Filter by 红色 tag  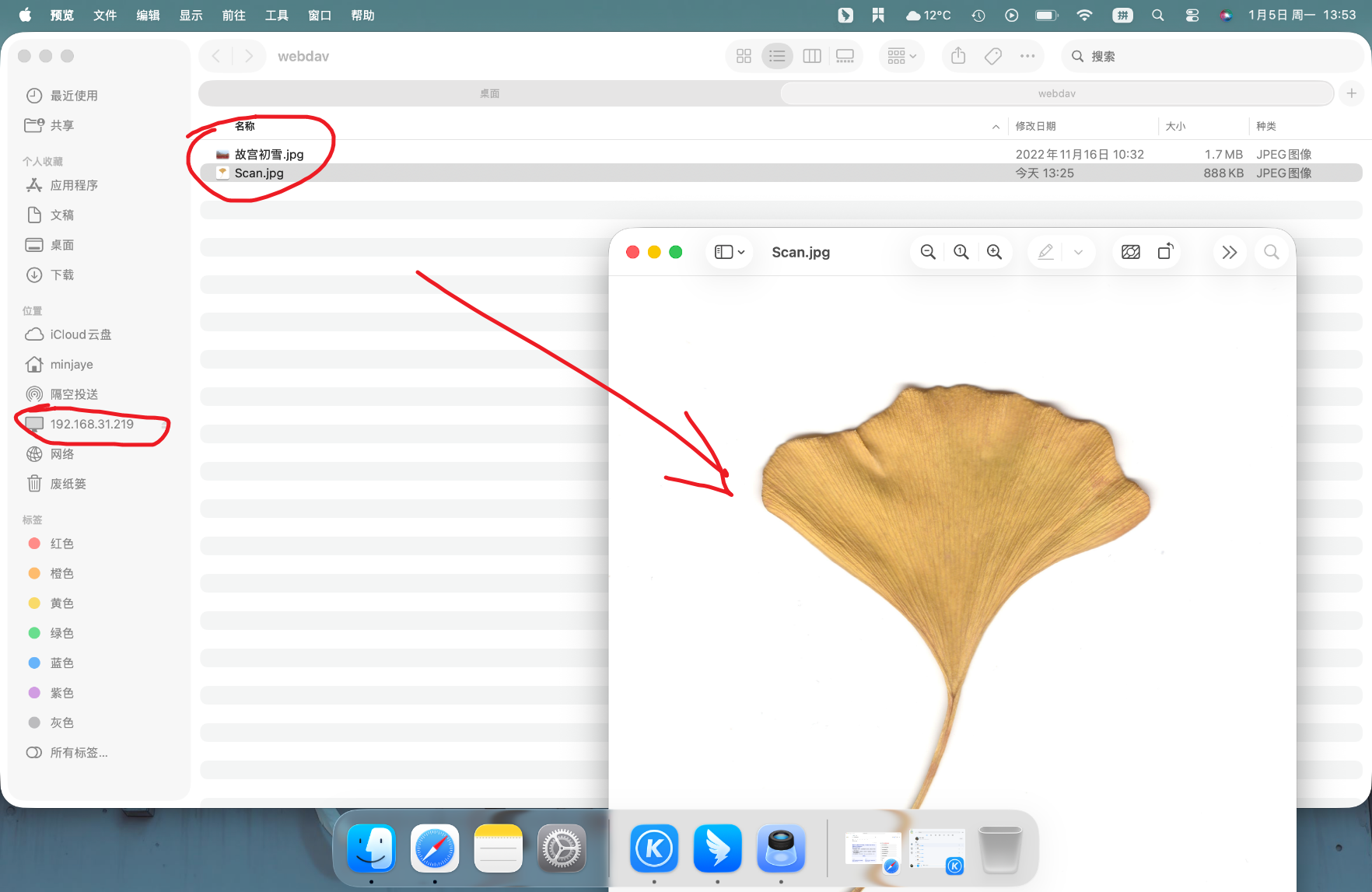(51, 544)
